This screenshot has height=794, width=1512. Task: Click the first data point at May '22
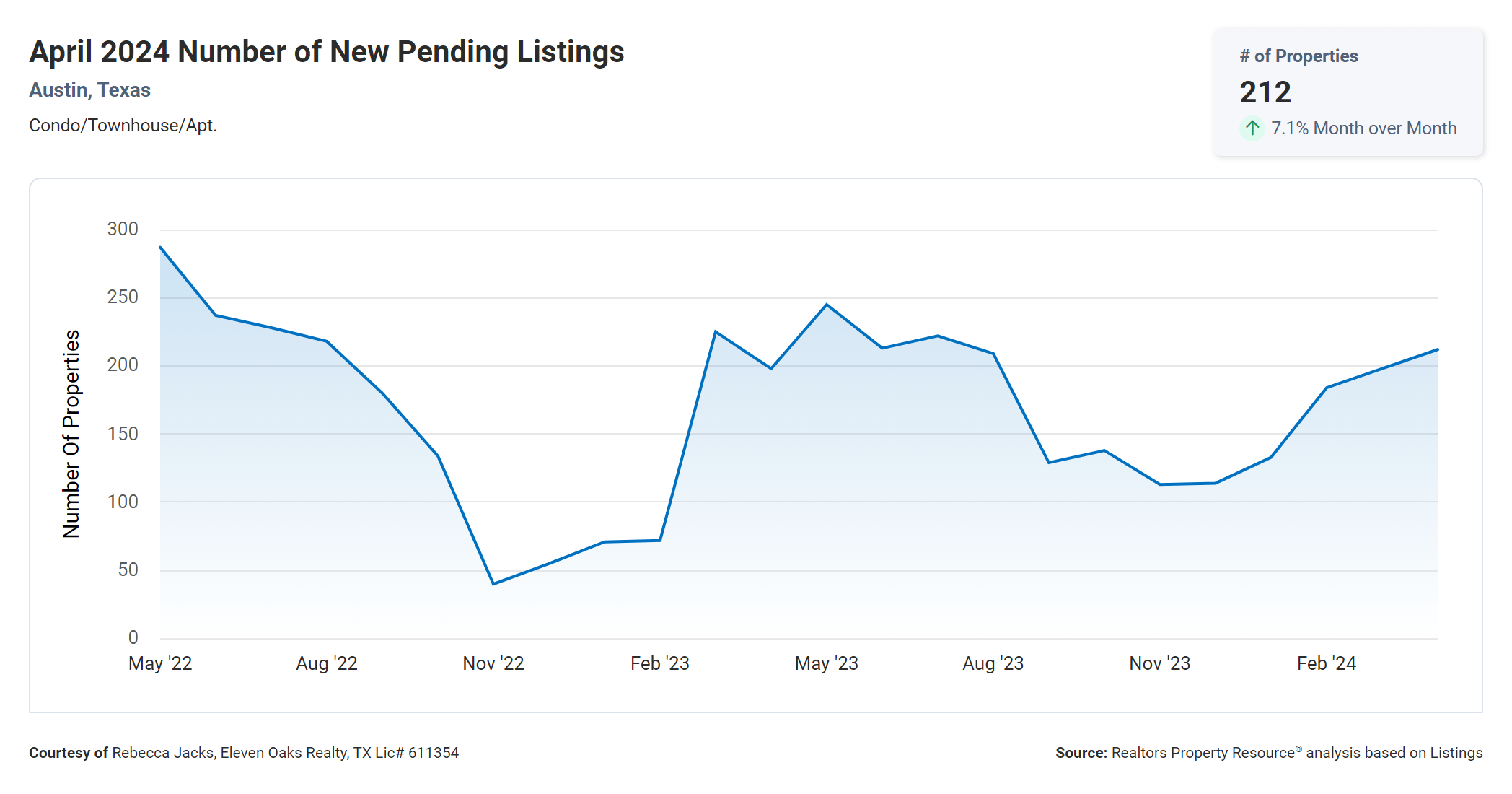[x=160, y=247]
